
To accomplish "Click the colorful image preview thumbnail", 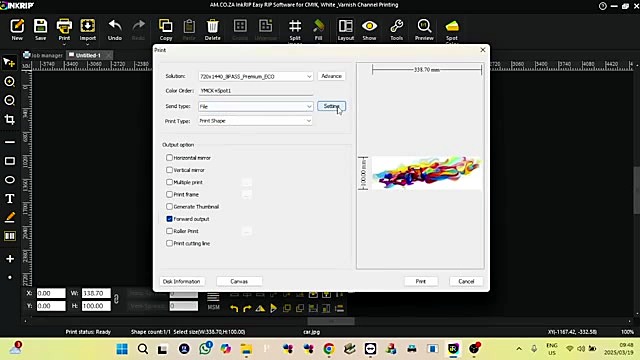I will [427, 173].
